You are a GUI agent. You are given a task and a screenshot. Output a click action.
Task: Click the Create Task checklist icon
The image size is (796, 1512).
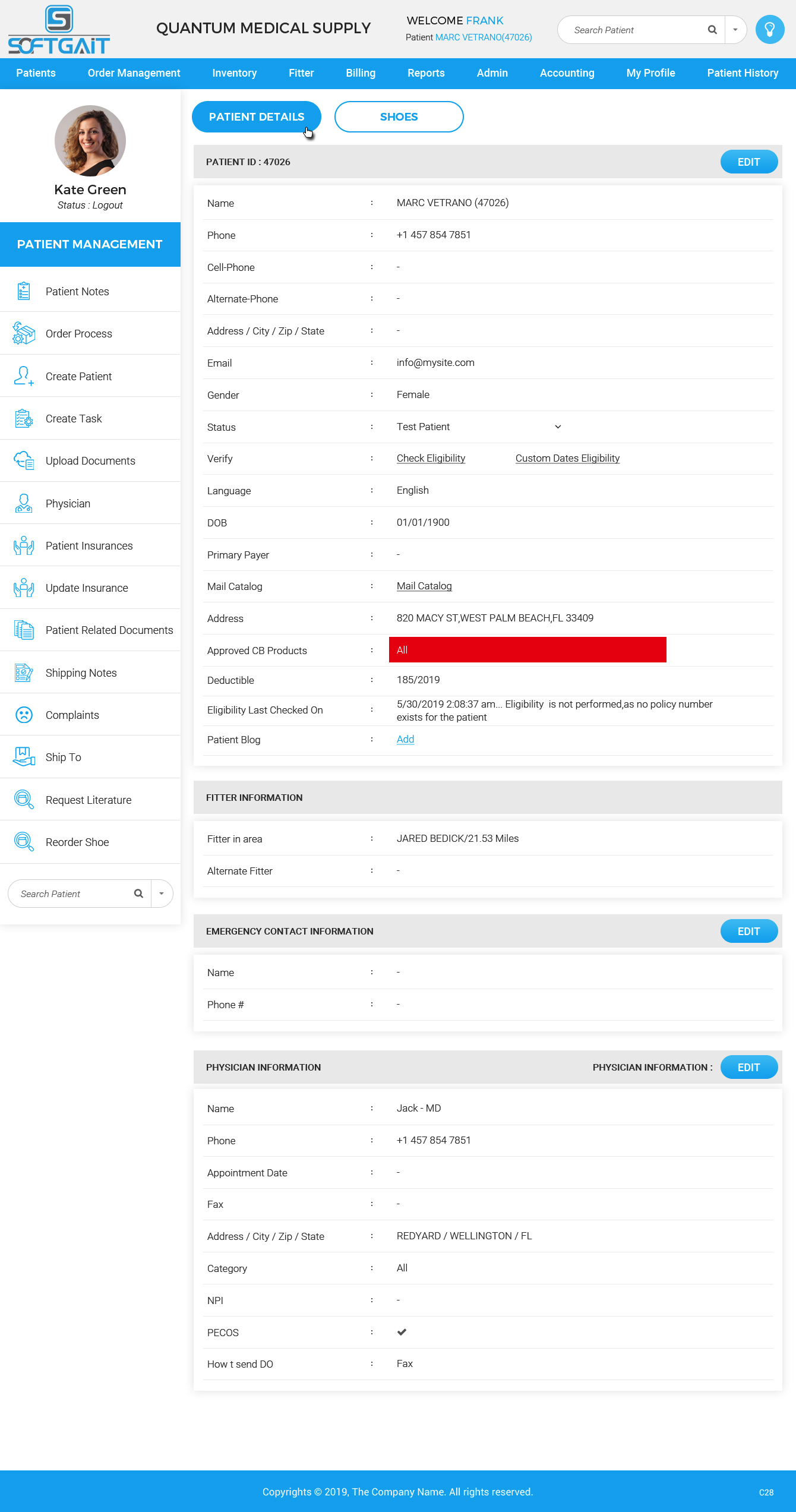pyautogui.click(x=24, y=418)
